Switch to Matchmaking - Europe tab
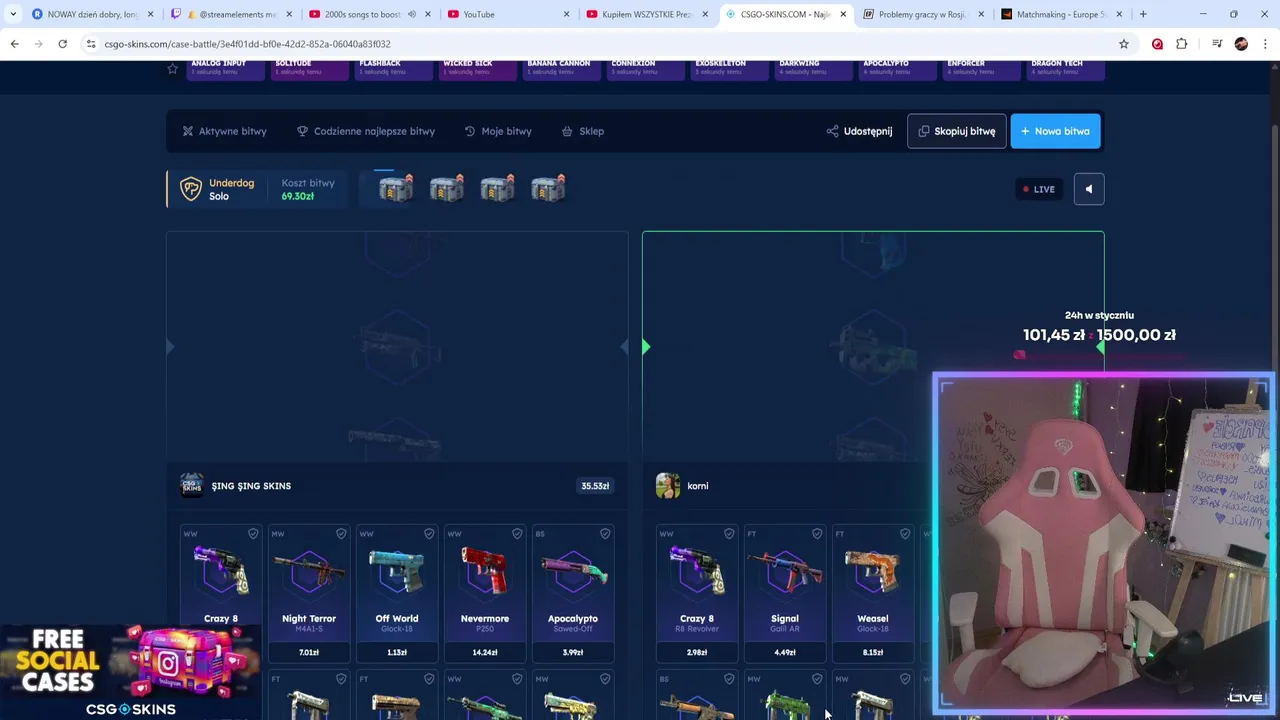The width and height of the screenshot is (1280, 720). pos(1061,14)
